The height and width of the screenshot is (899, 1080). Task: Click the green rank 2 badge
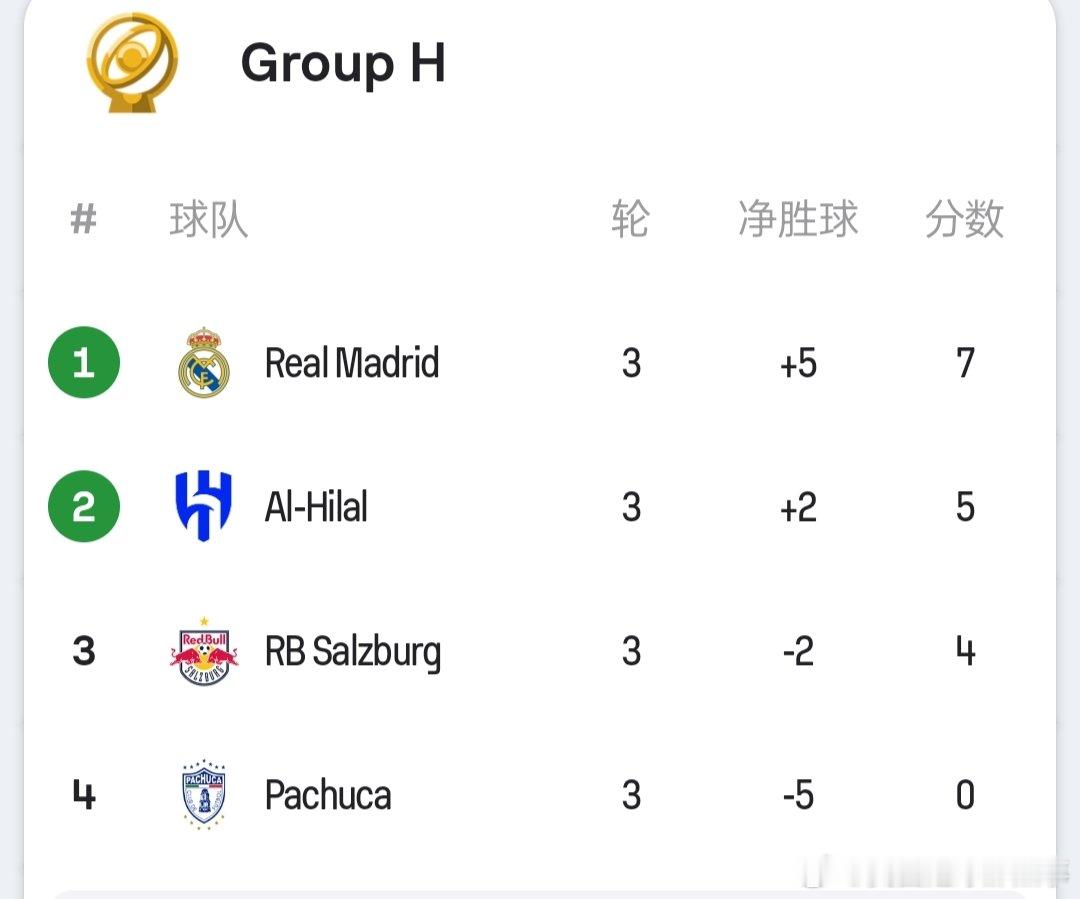point(84,506)
